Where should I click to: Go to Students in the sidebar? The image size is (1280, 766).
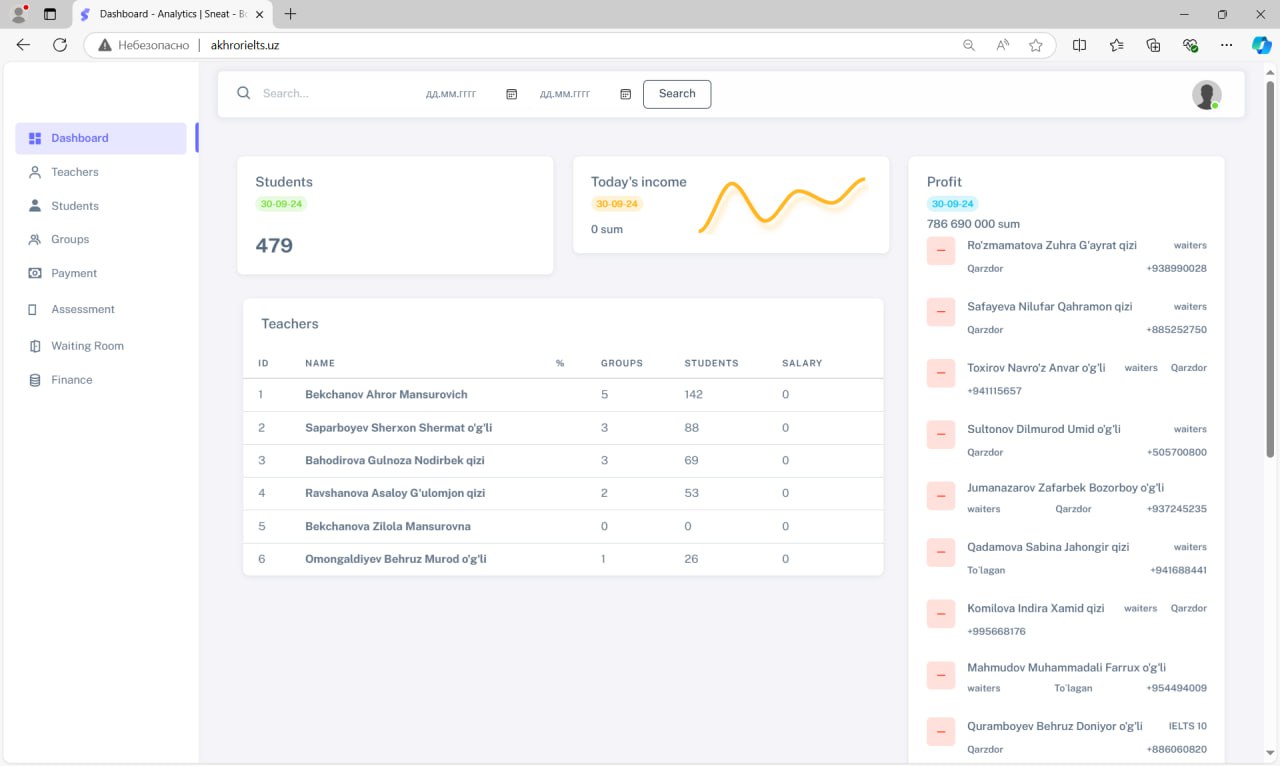coord(74,206)
